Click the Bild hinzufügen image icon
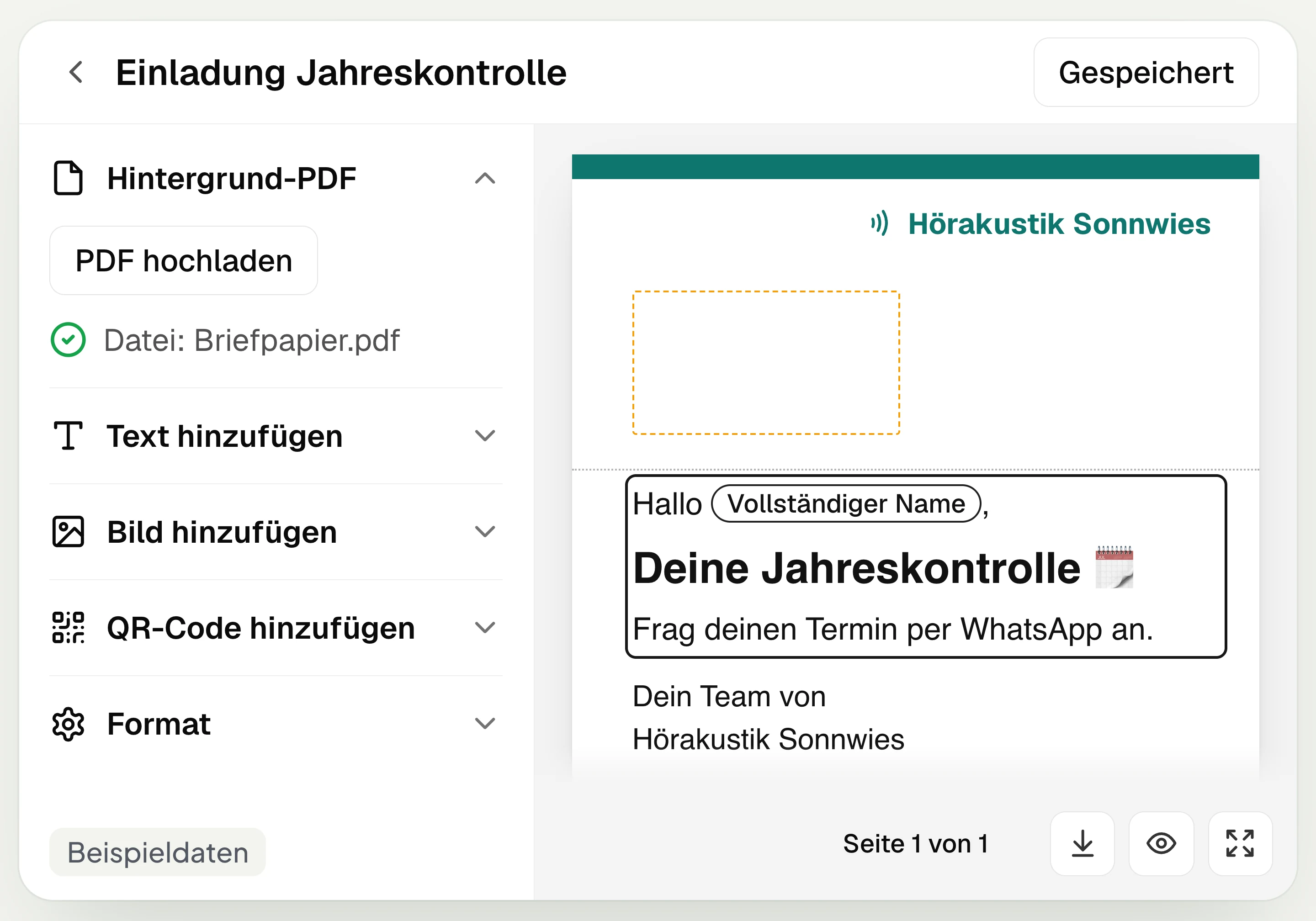The image size is (1316, 921). tap(68, 531)
